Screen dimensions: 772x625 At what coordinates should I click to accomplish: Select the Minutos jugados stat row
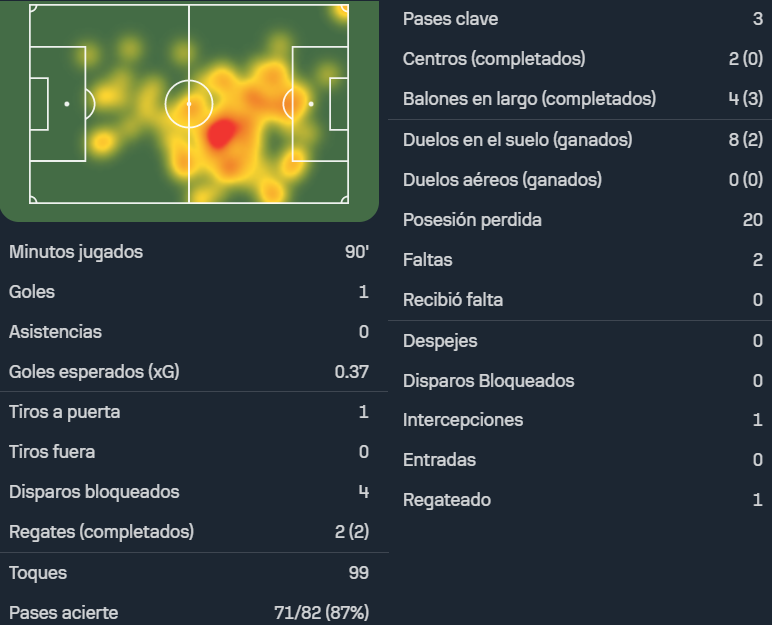click(x=189, y=252)
